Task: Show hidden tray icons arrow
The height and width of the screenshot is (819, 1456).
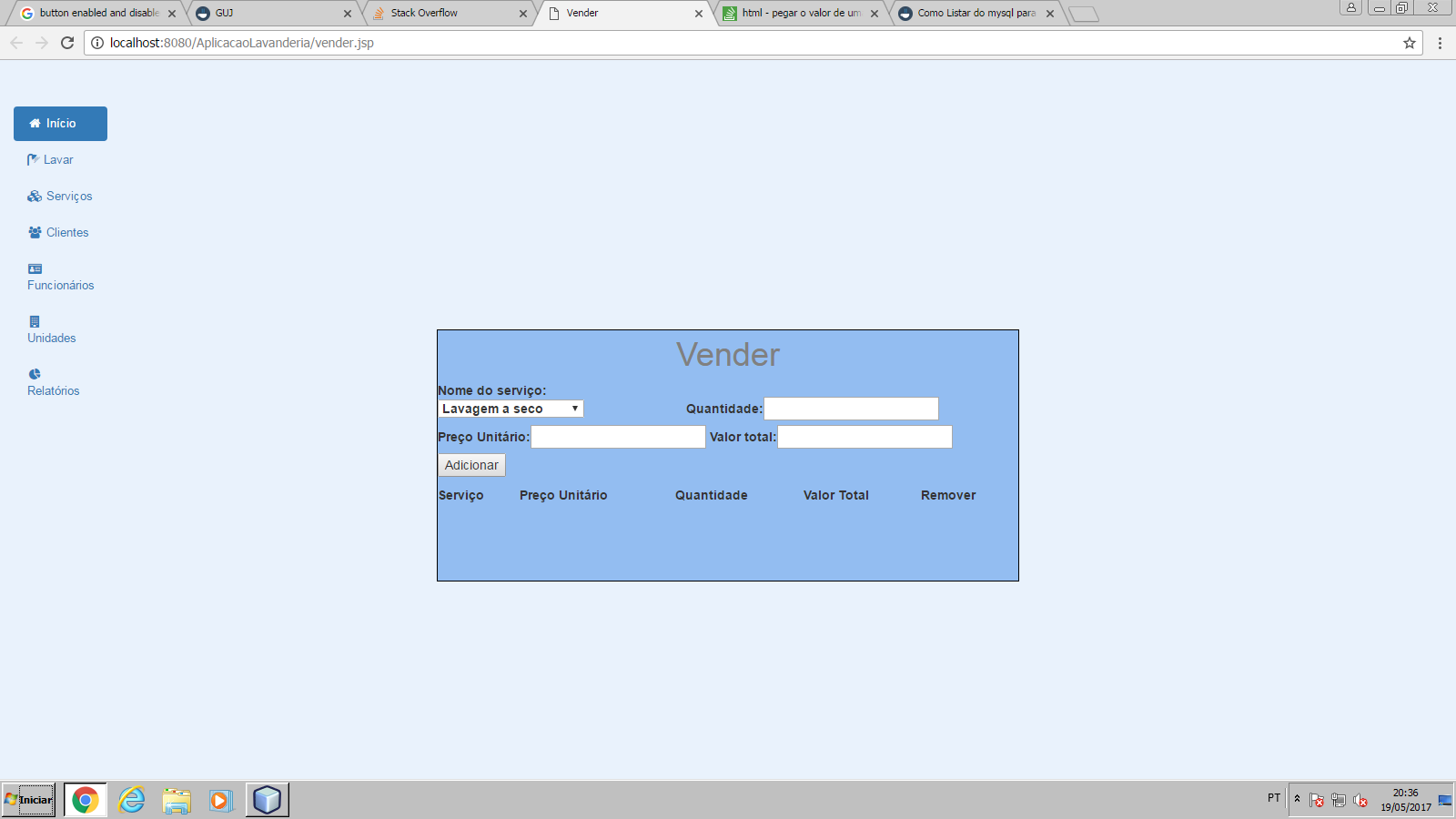Action: tap(1297, 799)
